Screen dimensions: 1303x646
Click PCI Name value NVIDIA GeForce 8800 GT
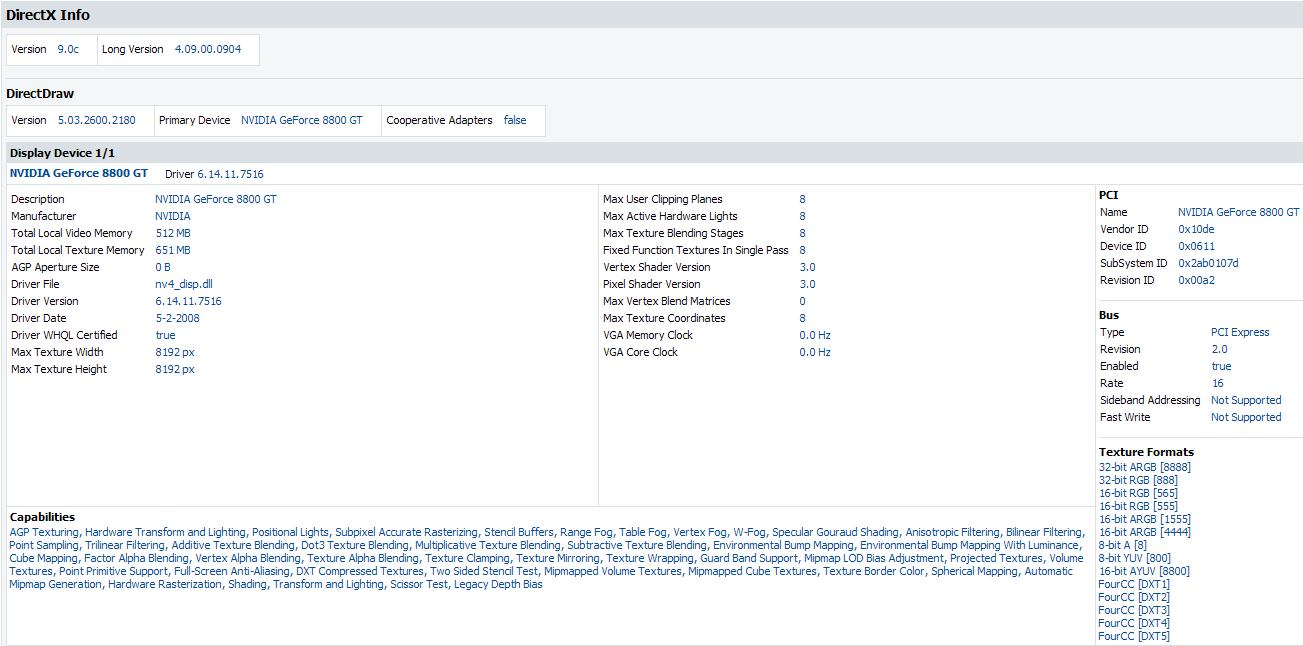(1239, 212)
